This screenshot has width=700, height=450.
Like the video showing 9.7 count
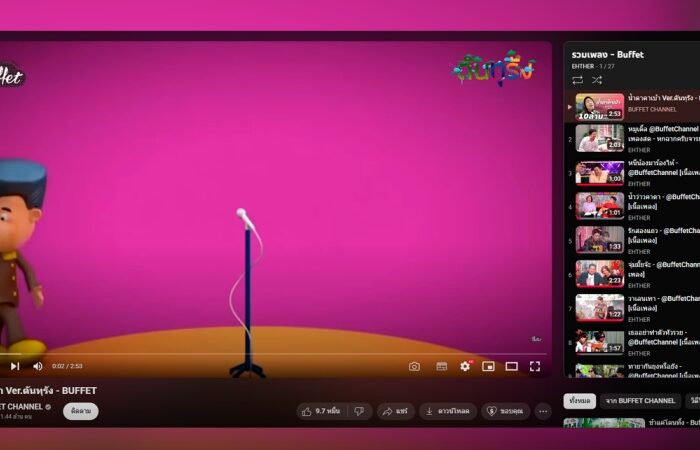(x=321, y=411)
